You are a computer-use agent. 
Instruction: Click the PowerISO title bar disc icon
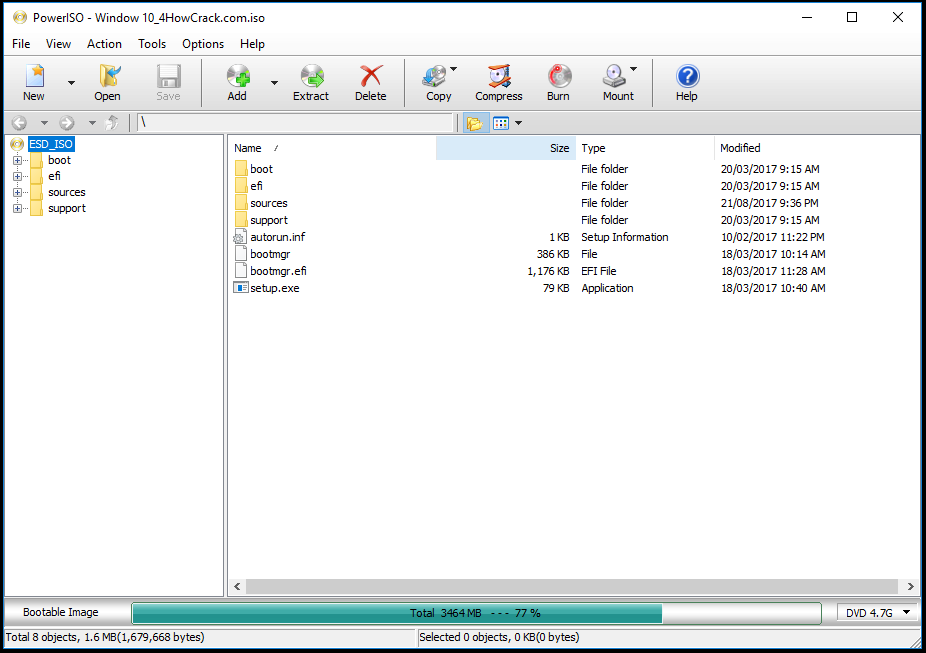click(19, 18)
